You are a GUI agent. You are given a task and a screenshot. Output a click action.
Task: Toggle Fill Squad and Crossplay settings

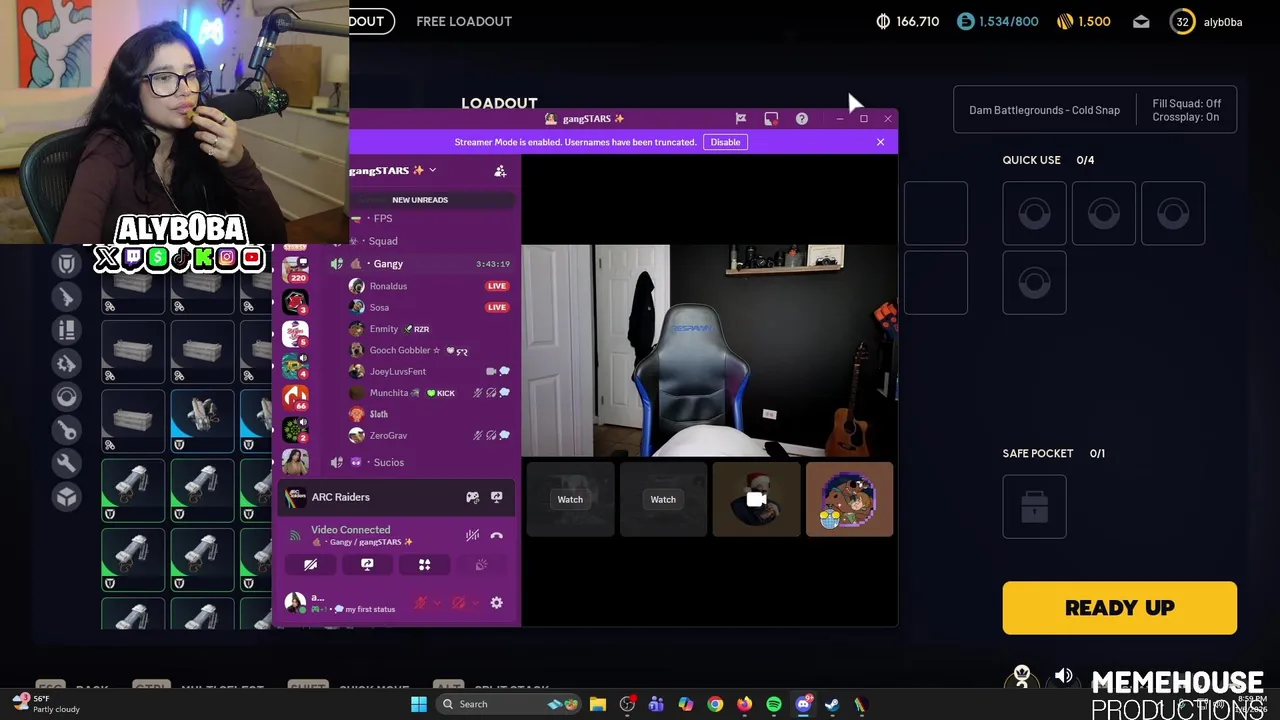1186,110
